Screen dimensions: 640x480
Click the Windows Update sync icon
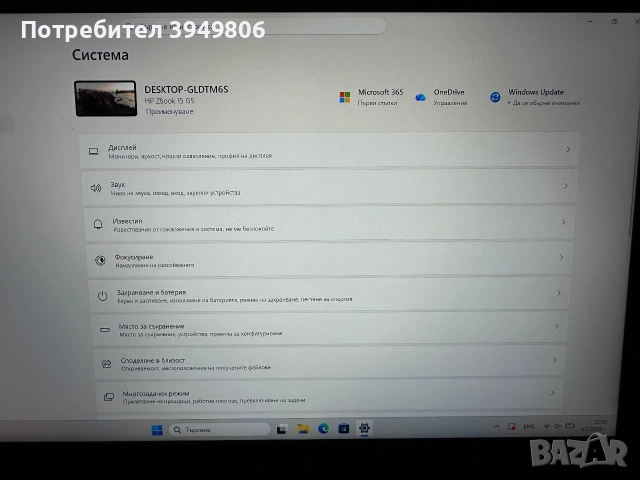(x=495, y=97)
